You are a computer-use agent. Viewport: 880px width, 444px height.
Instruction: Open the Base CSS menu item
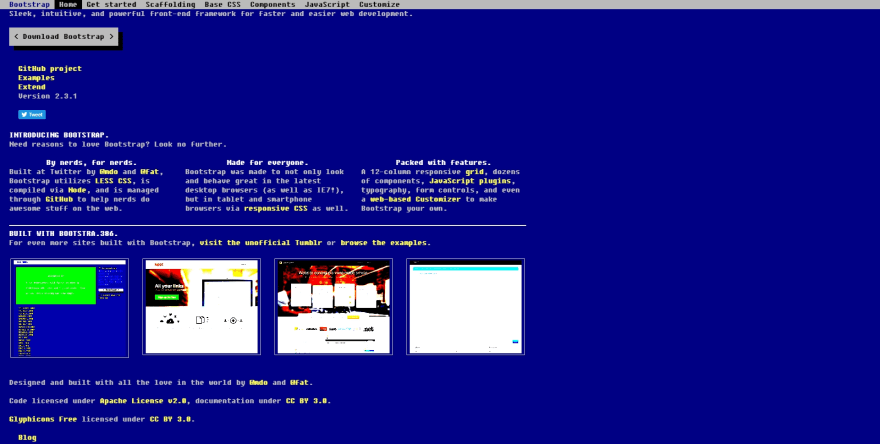(x=222, y=4)
